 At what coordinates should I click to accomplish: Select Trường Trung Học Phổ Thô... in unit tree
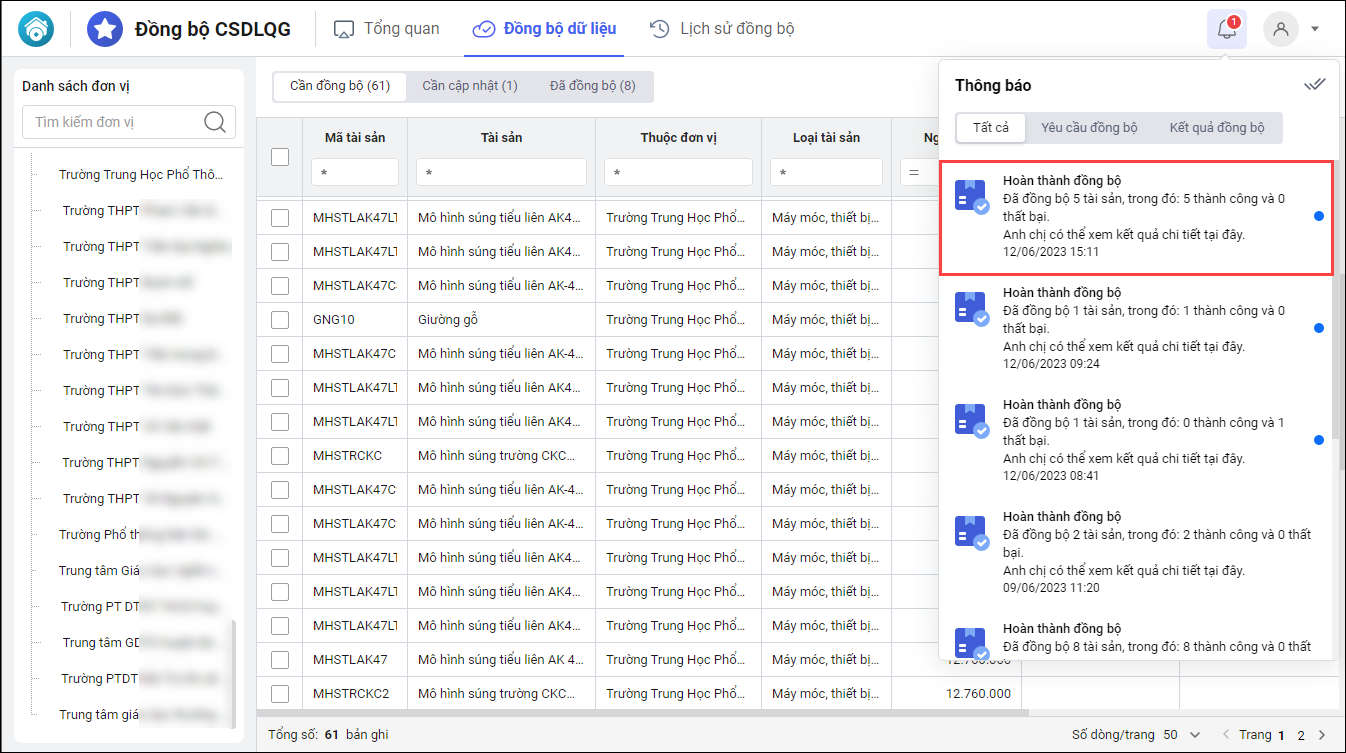tap(140, 174)
